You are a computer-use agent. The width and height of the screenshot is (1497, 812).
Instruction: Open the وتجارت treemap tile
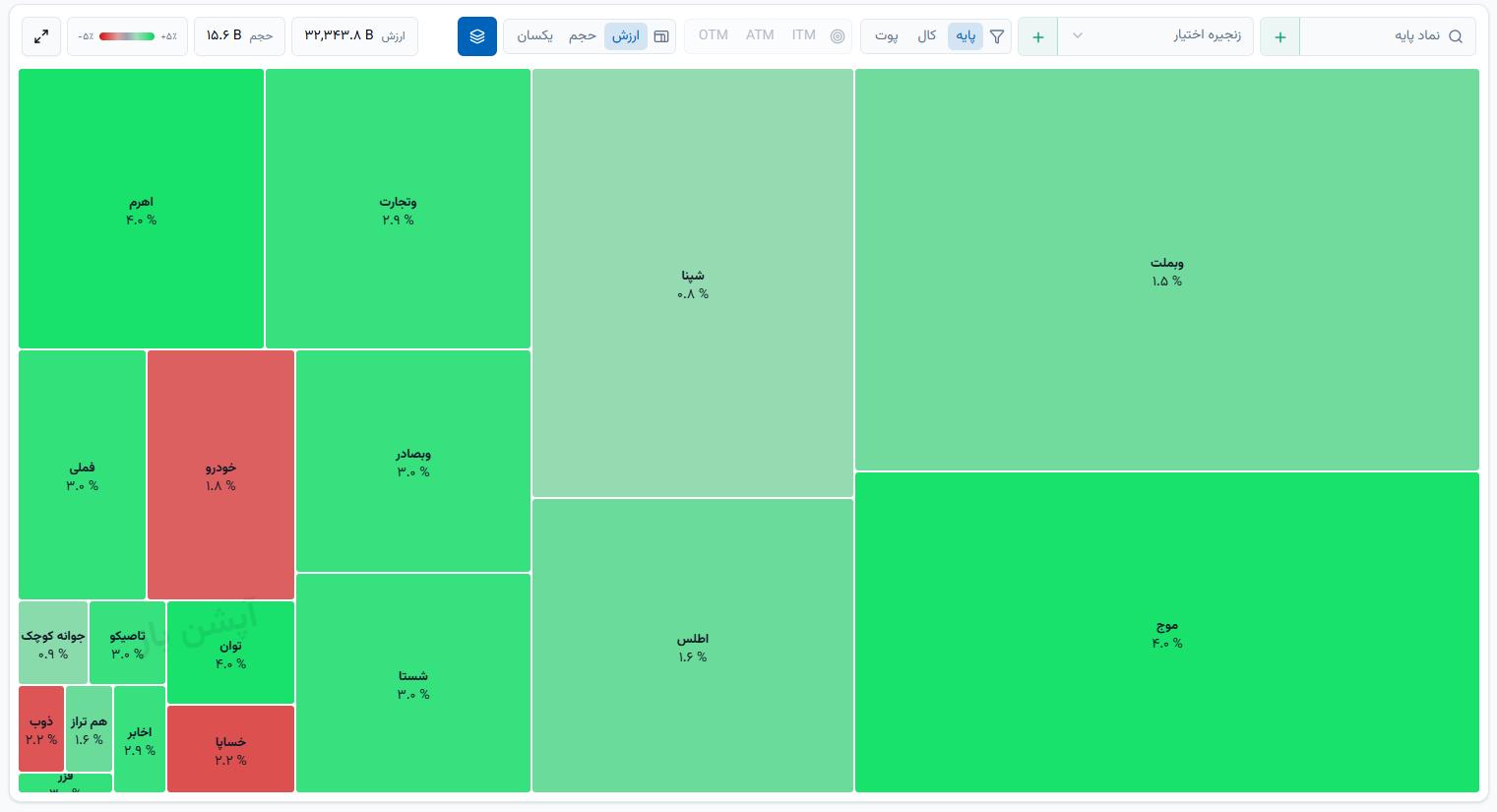[398, 209]
